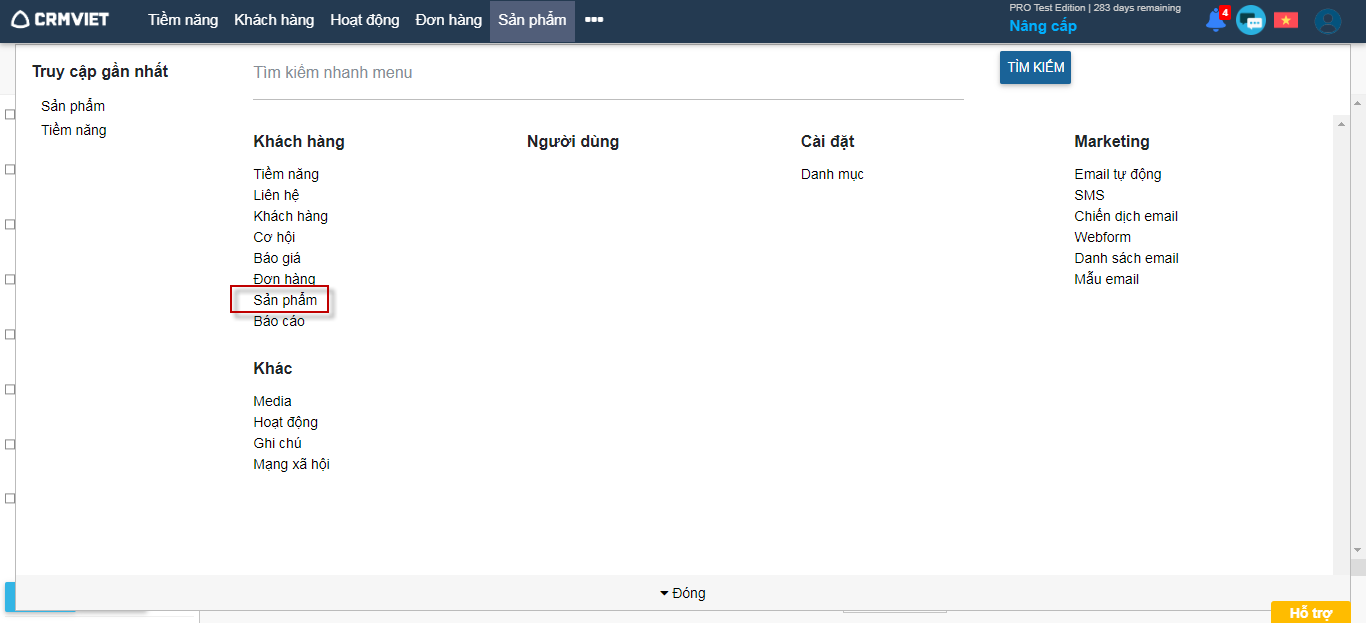The width and height of the screenshot is (1366, 623).
Task: Open the user profile avatar
Action: pos(1327,21)
